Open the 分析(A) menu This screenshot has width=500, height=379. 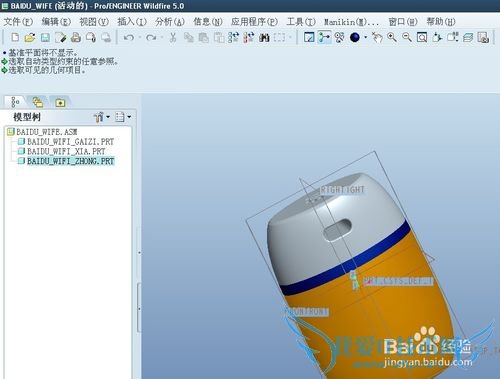(170, 22)
